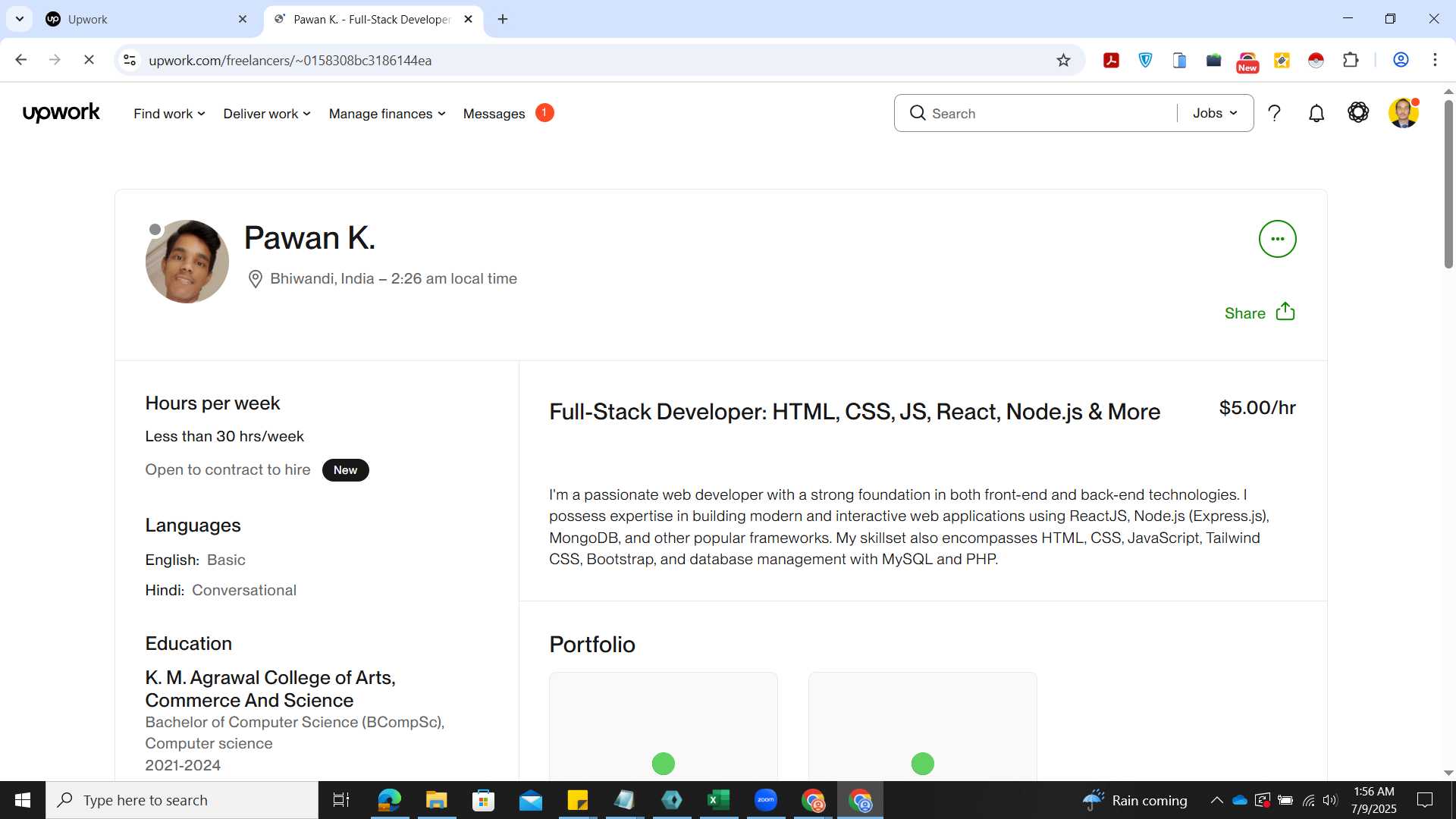This screenshot has height=819, width=1456.
Task: Show hidden system tray icons
Action: [x=1216, y=800]
